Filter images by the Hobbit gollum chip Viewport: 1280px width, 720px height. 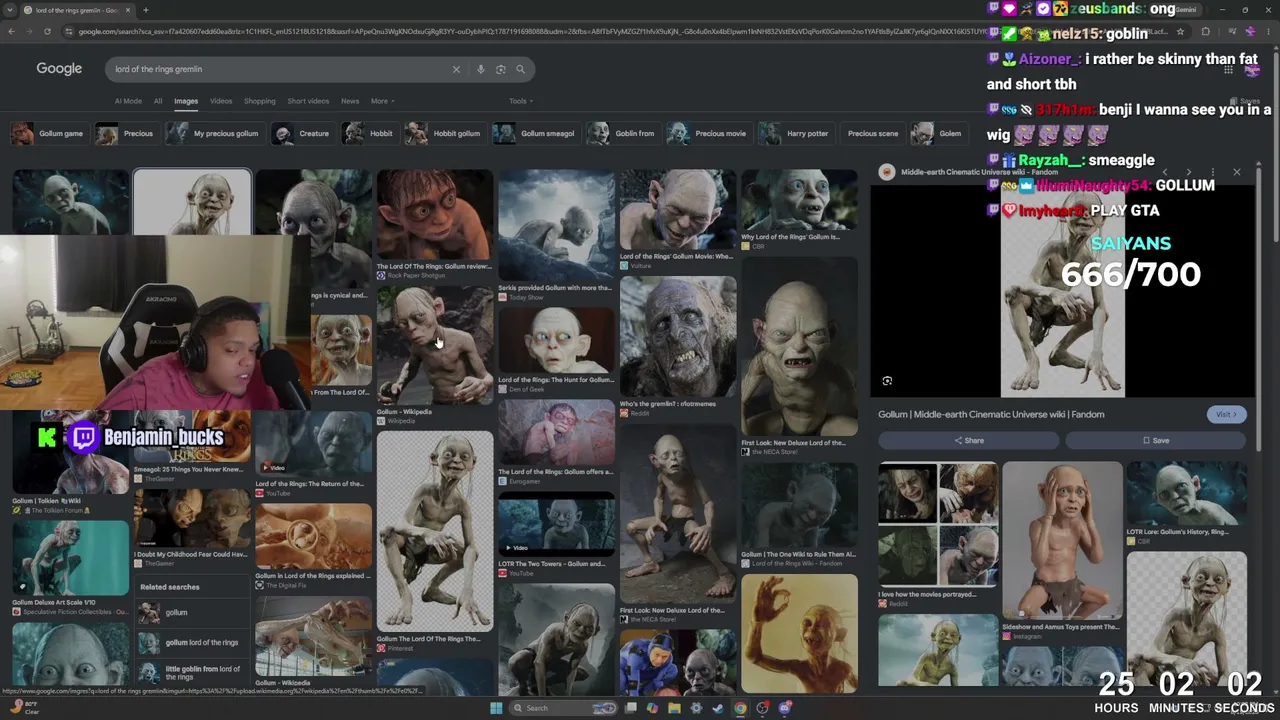click(444, 133)
